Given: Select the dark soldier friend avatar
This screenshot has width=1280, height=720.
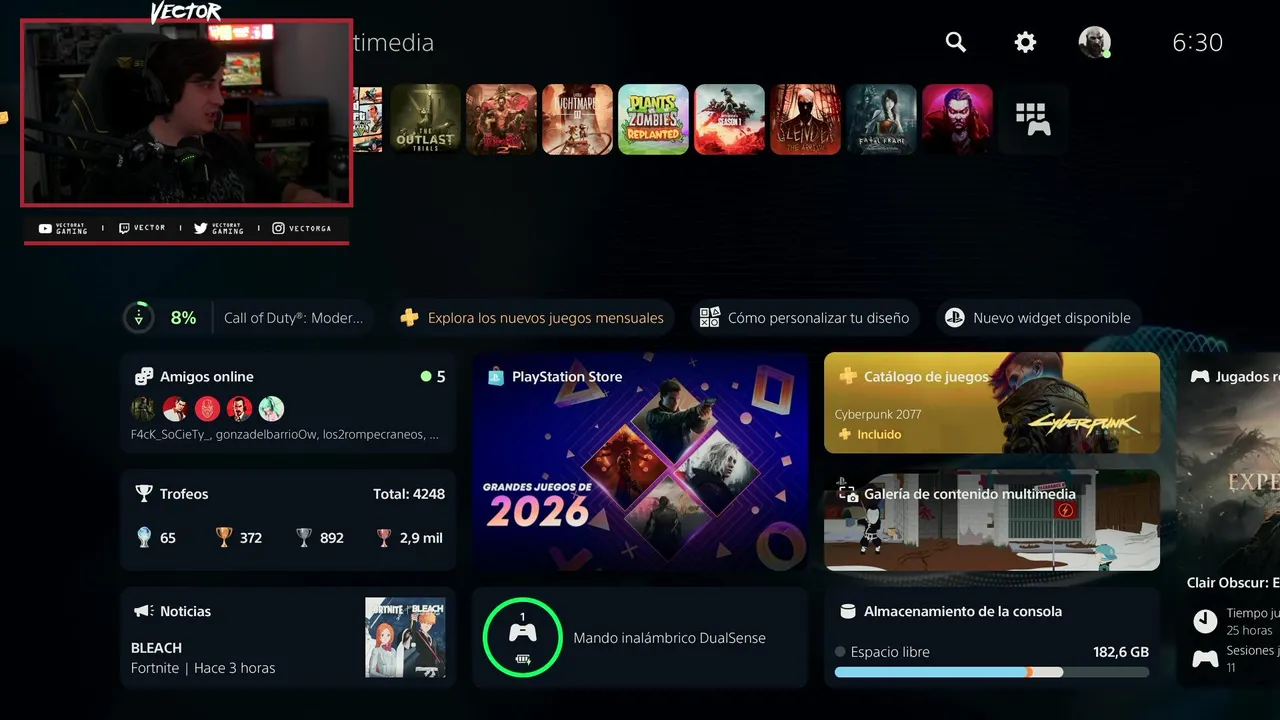Looking at the screenshot, I should pos(143,408).
